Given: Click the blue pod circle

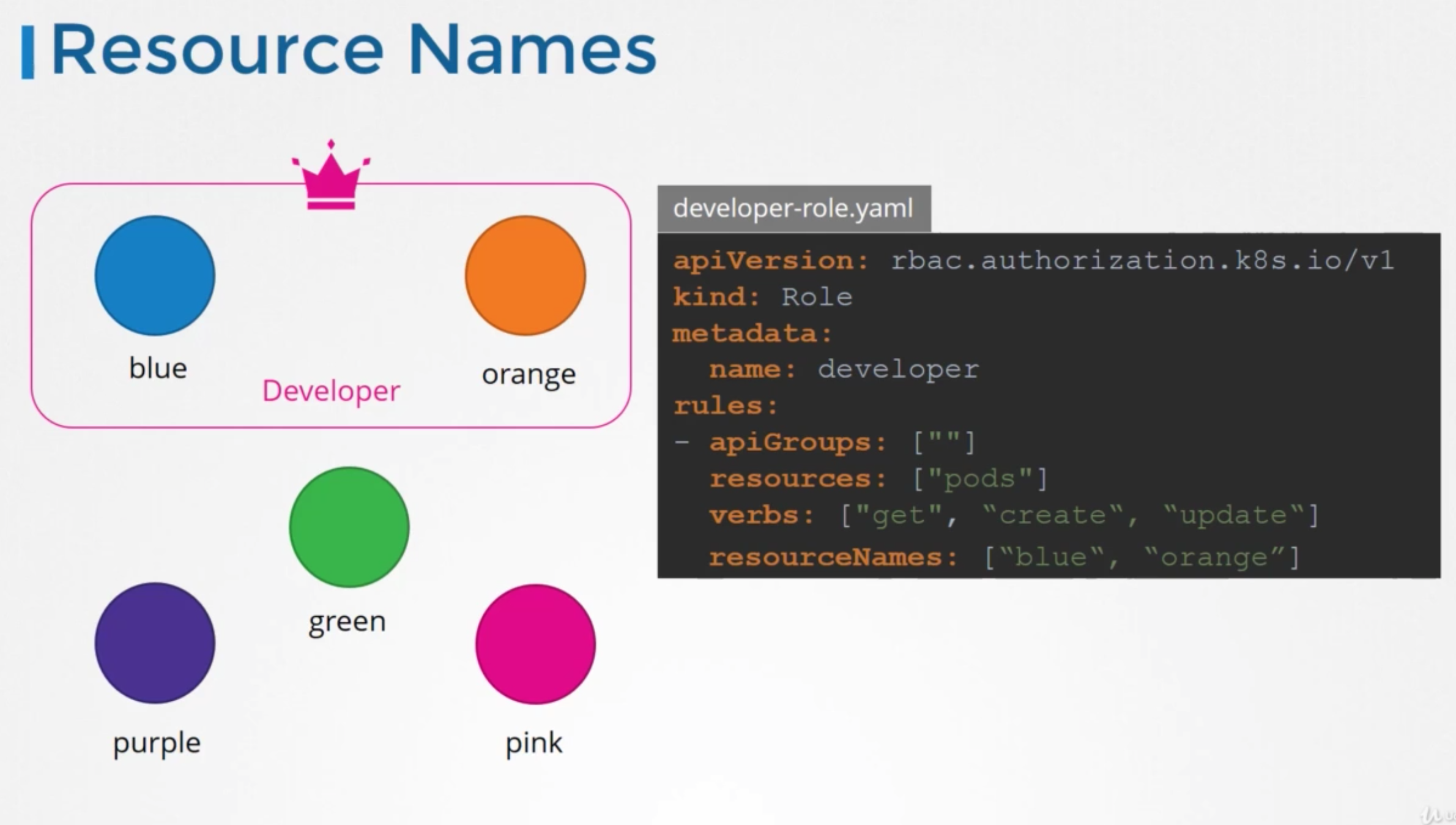Looking at the screenshot, I should (155, 275).
